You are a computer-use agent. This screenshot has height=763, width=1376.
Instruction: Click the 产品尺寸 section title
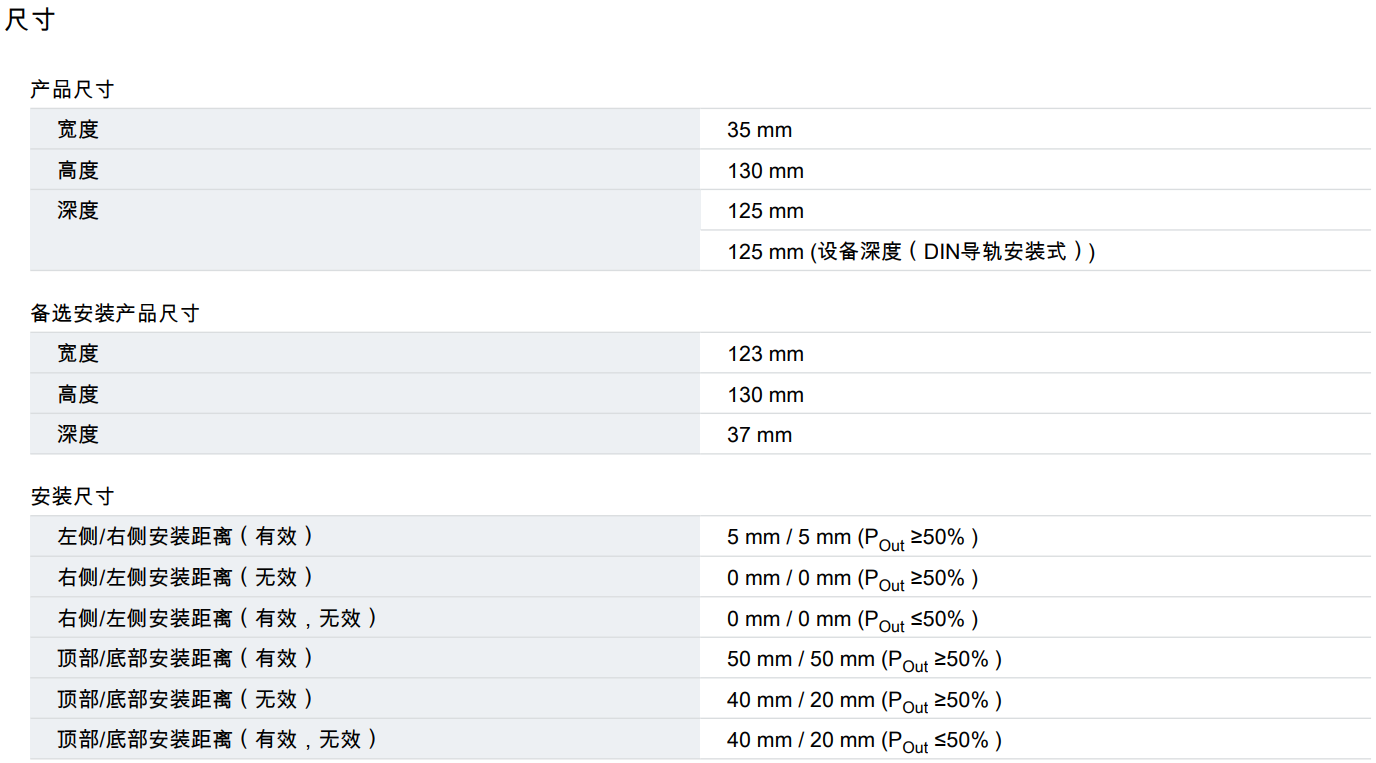pos(72,90)
